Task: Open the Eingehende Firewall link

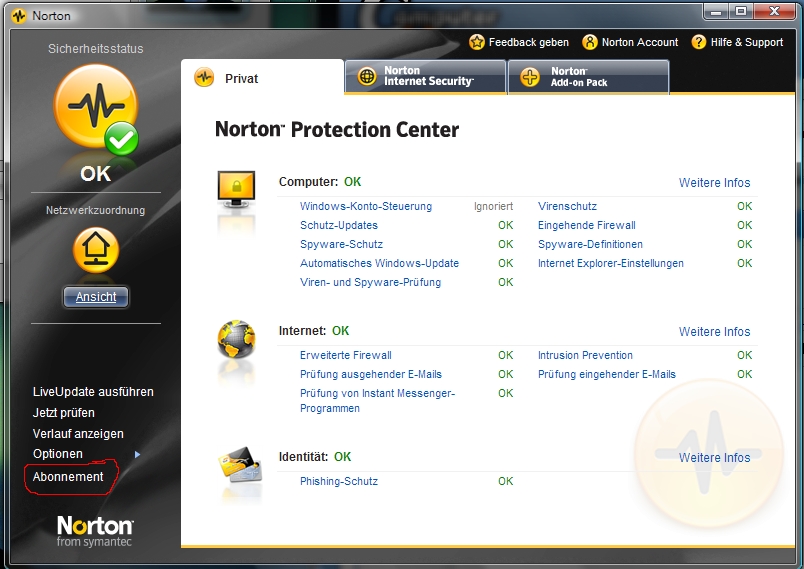Action: pyautogui.click(x=587, y=225)
